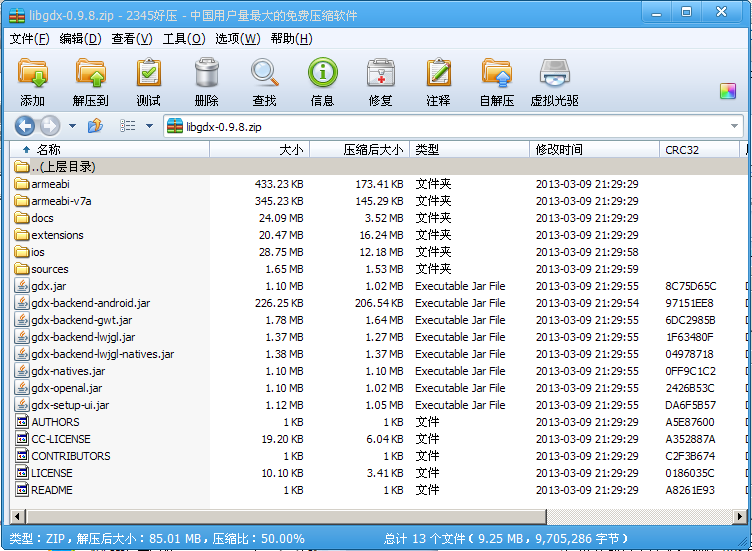Select the sources folder

coord(50,269)
